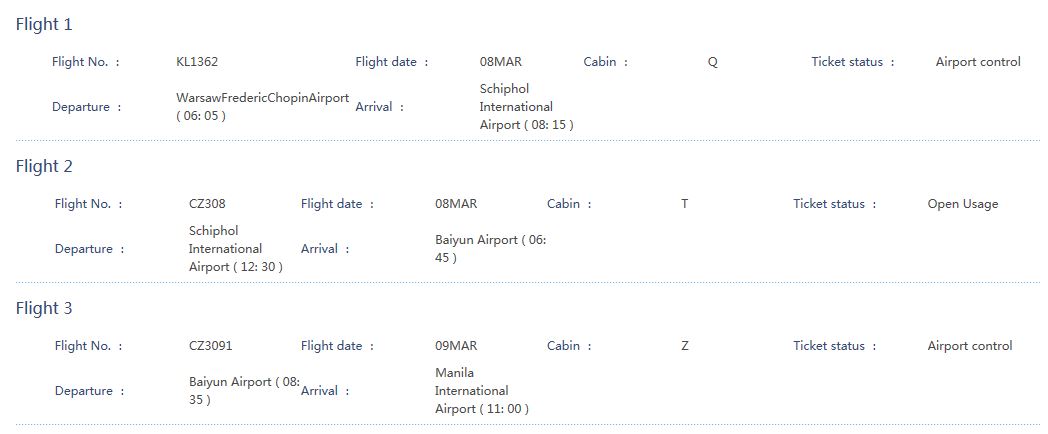This screenshot has width=1048, height=434.
Task: Click Baiyun Airport arrival 06:45 text
Action: [x=491, y=249]
